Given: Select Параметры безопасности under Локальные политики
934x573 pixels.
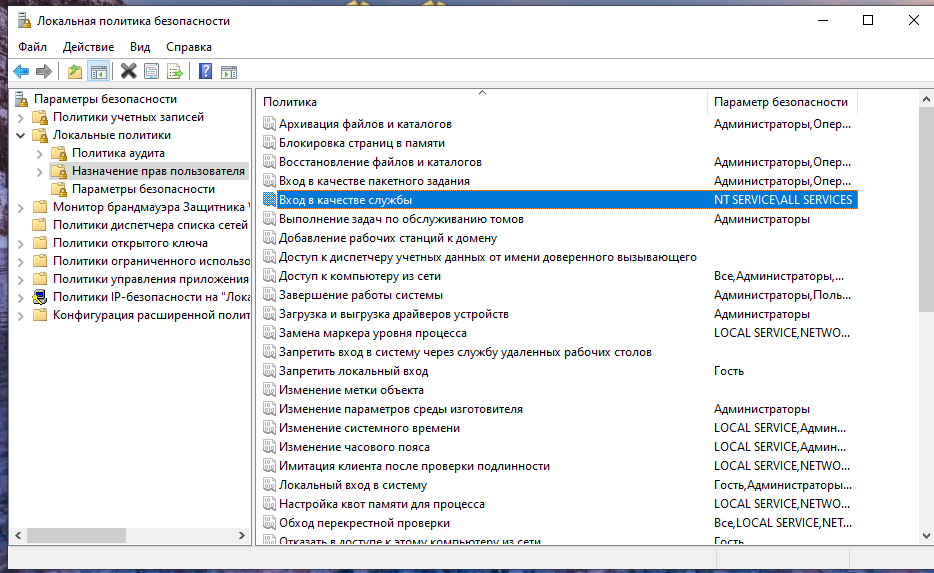Looking at the screenshot, I should (143, 189).
